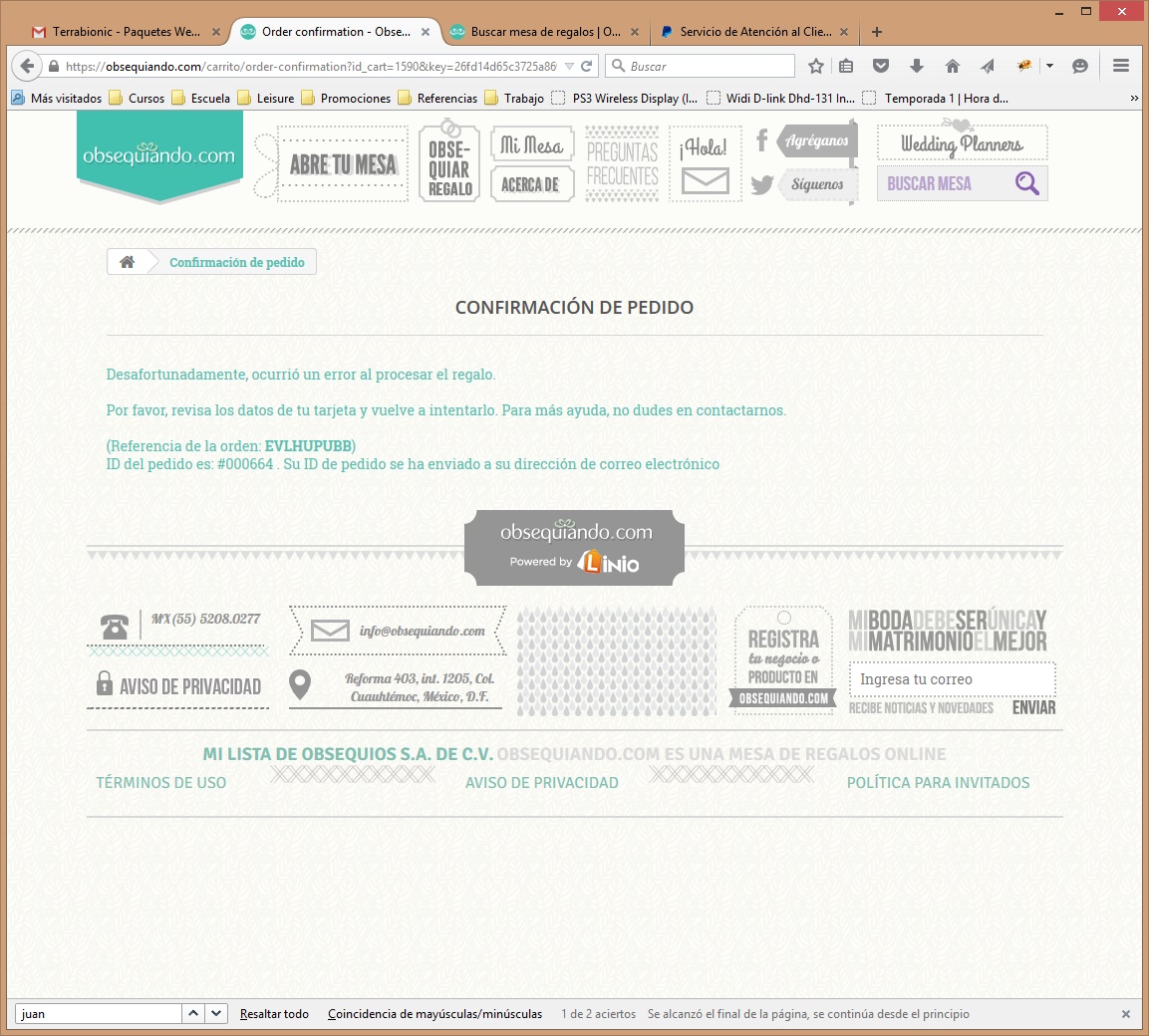Click the purple magnifier search icon
This screenshot has height=1036, width=1149.
point(1027,183)
